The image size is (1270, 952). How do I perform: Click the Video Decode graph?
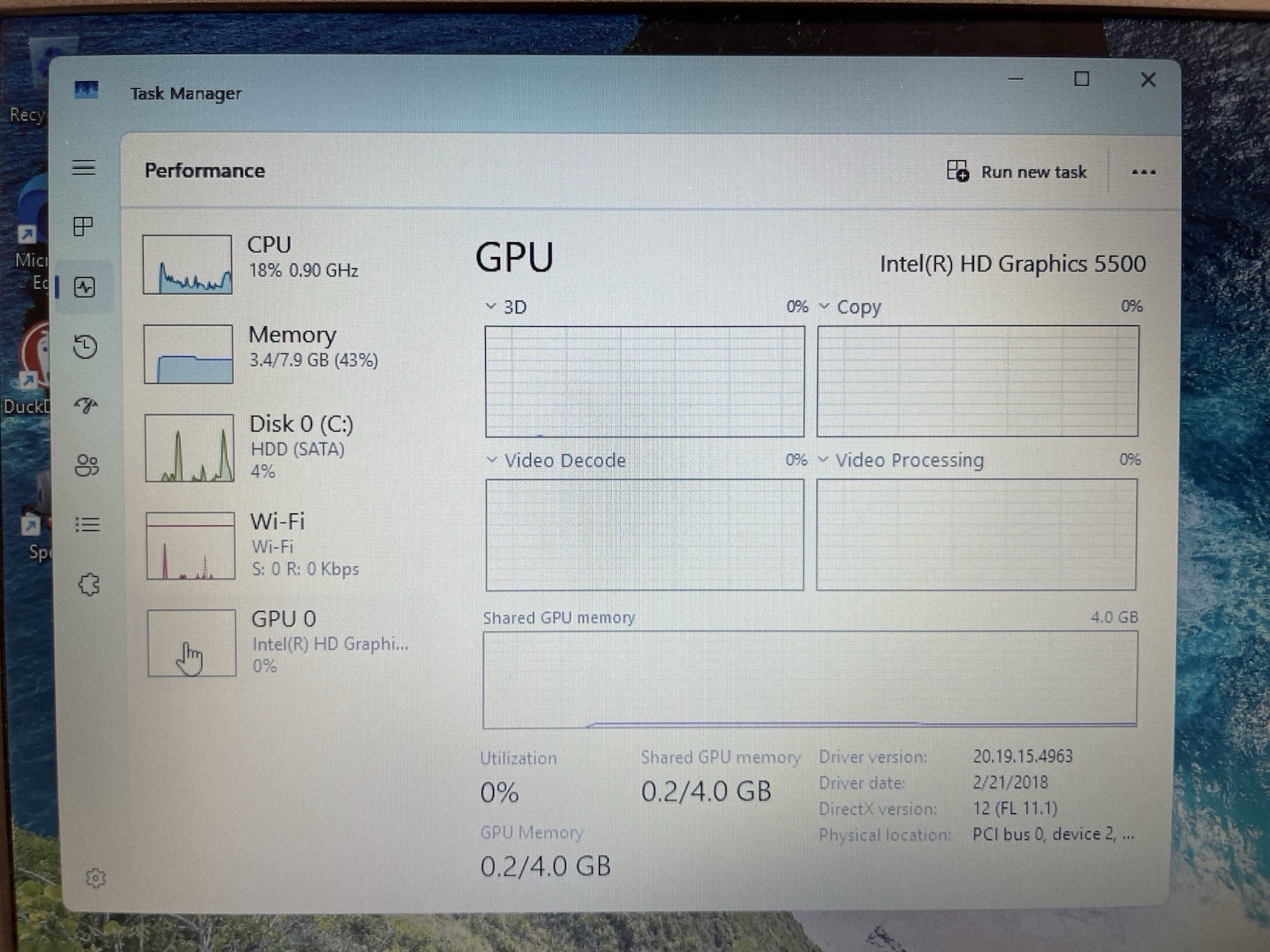645,535
